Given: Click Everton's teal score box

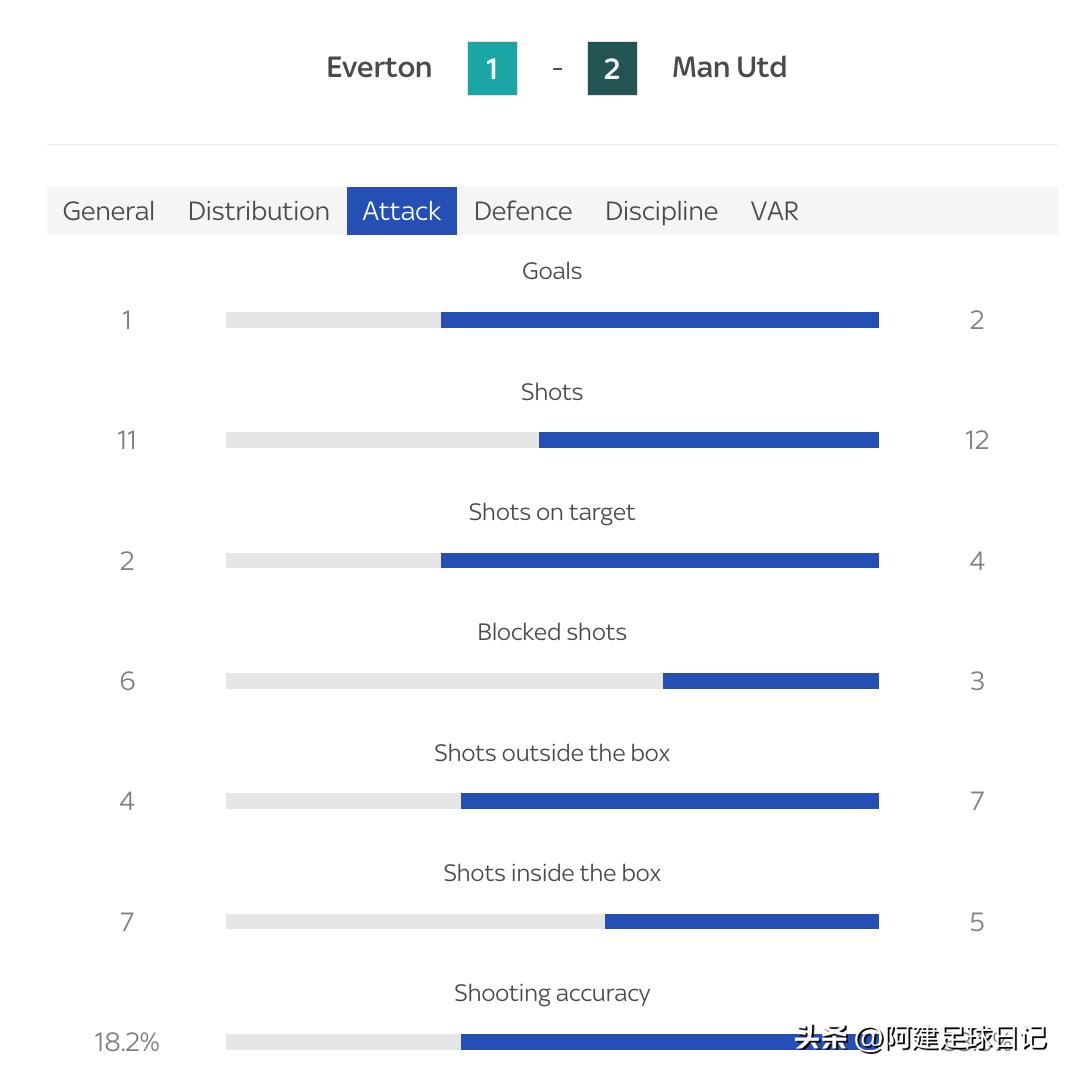Looking at the screenshot, I should pos(492,68).
